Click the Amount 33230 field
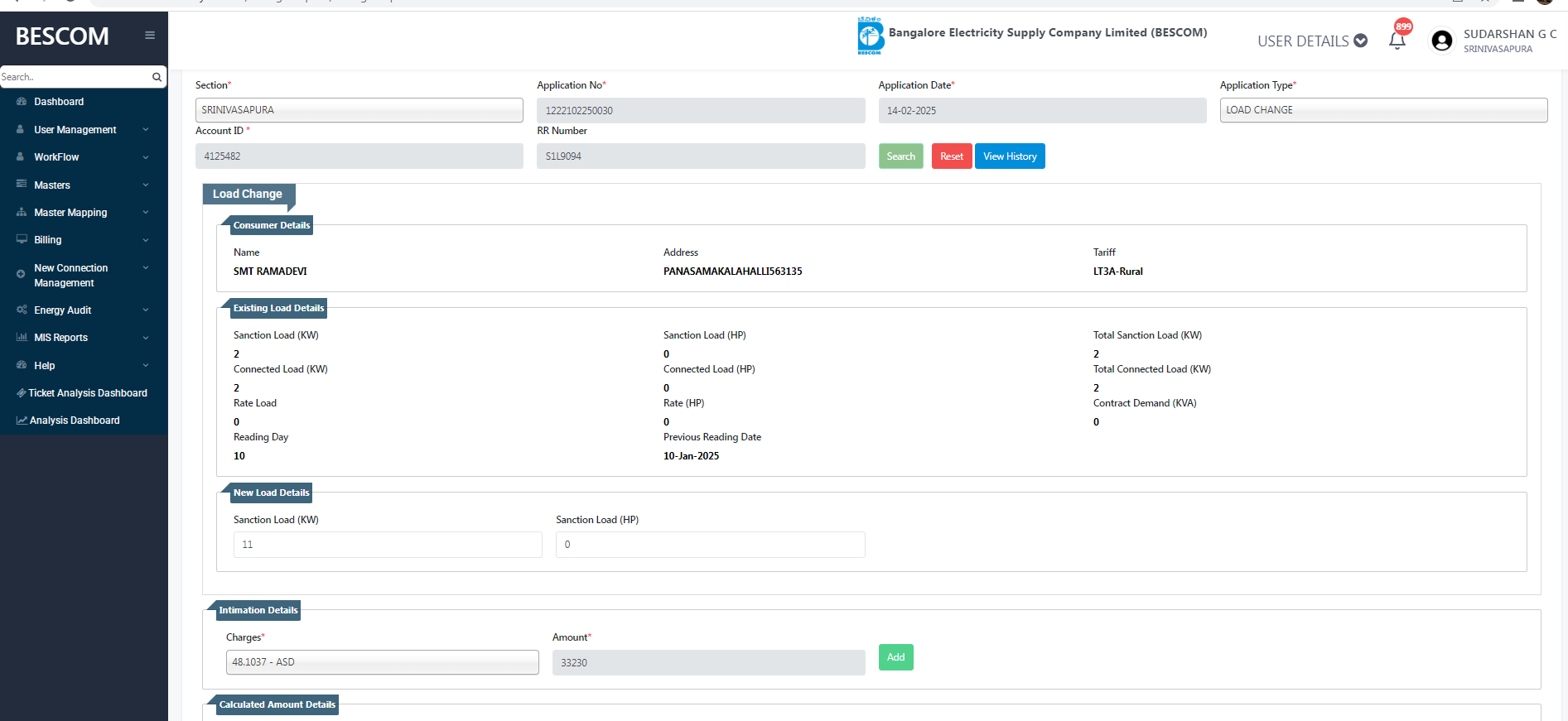Viewport: 1568px width, 721px height. [x=708, y=662]
